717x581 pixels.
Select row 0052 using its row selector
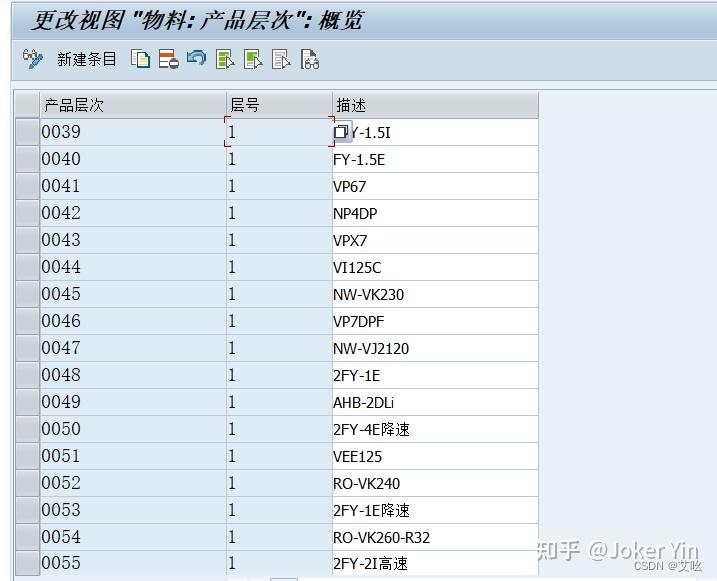click(27, 483)
